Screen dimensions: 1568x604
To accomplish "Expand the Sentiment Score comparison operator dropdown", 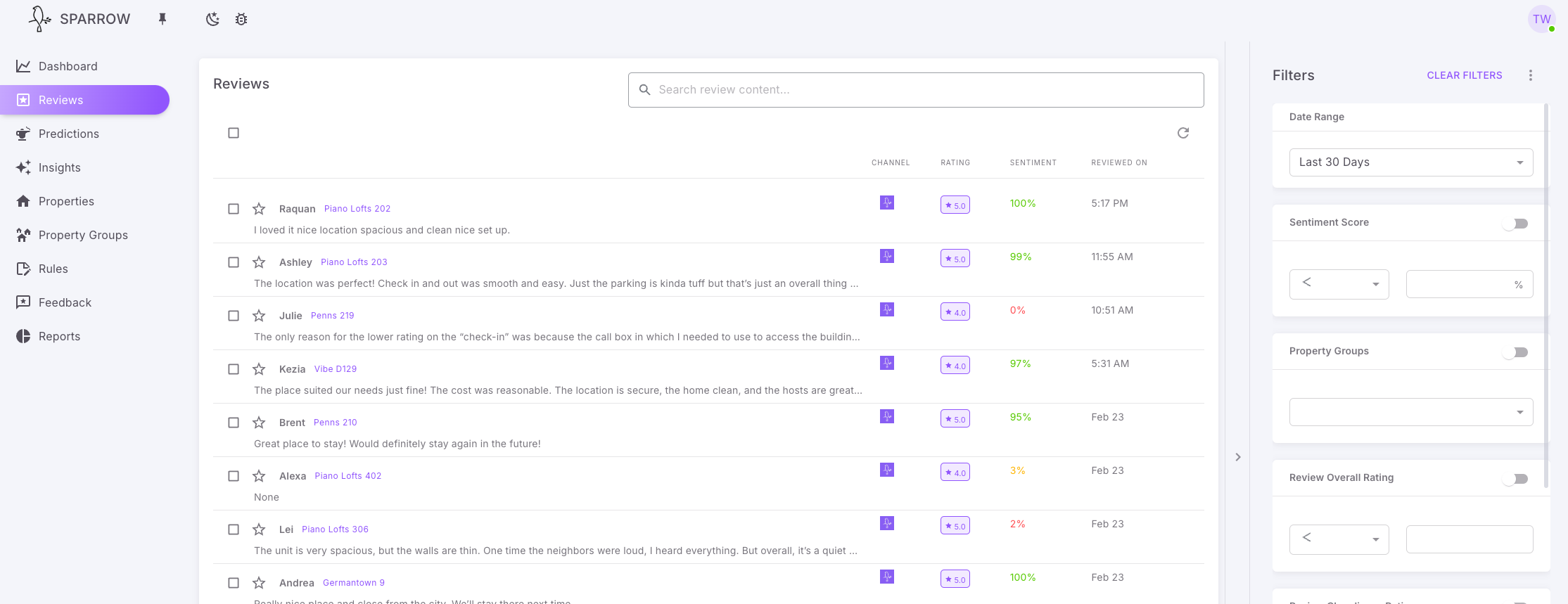I will click(x=1339, y=284).
